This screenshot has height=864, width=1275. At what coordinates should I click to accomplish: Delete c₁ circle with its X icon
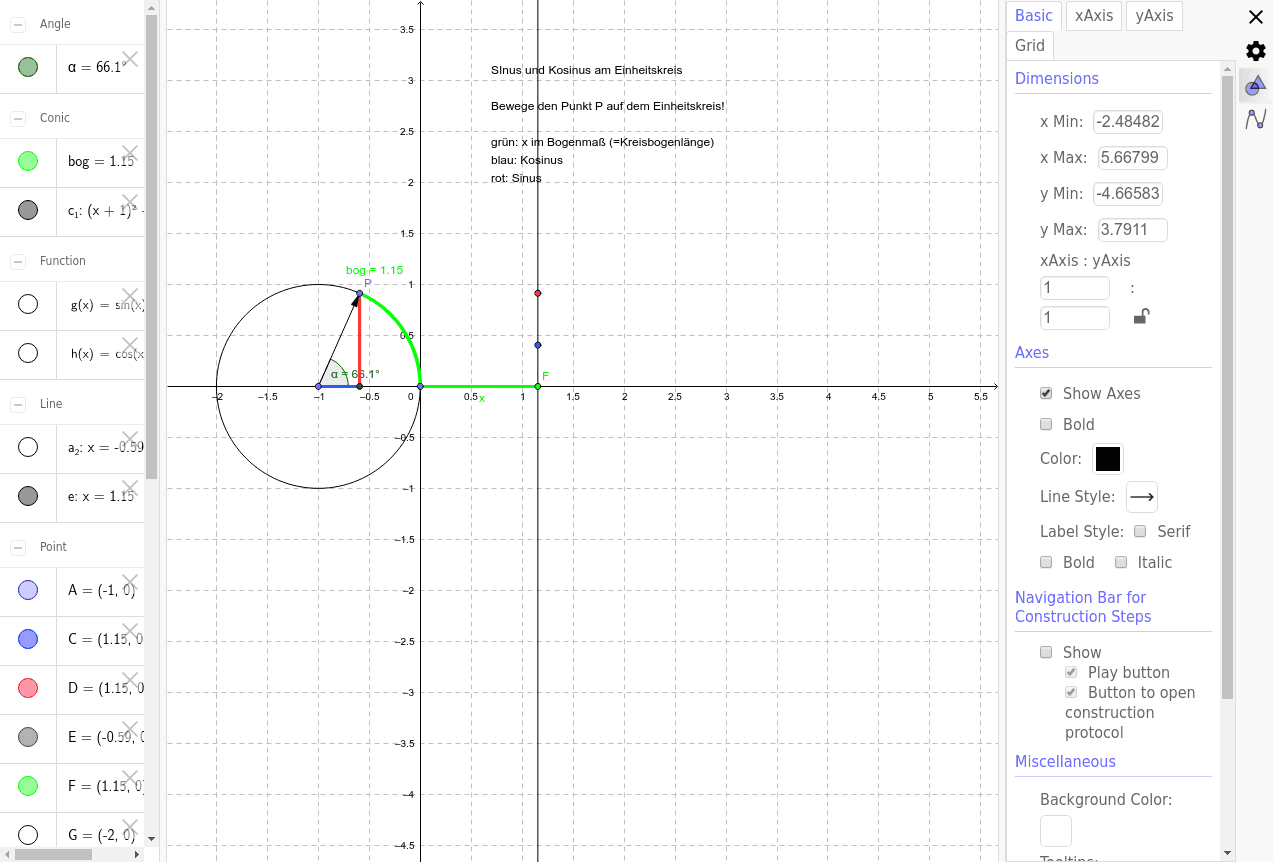(x=129, y=202)
